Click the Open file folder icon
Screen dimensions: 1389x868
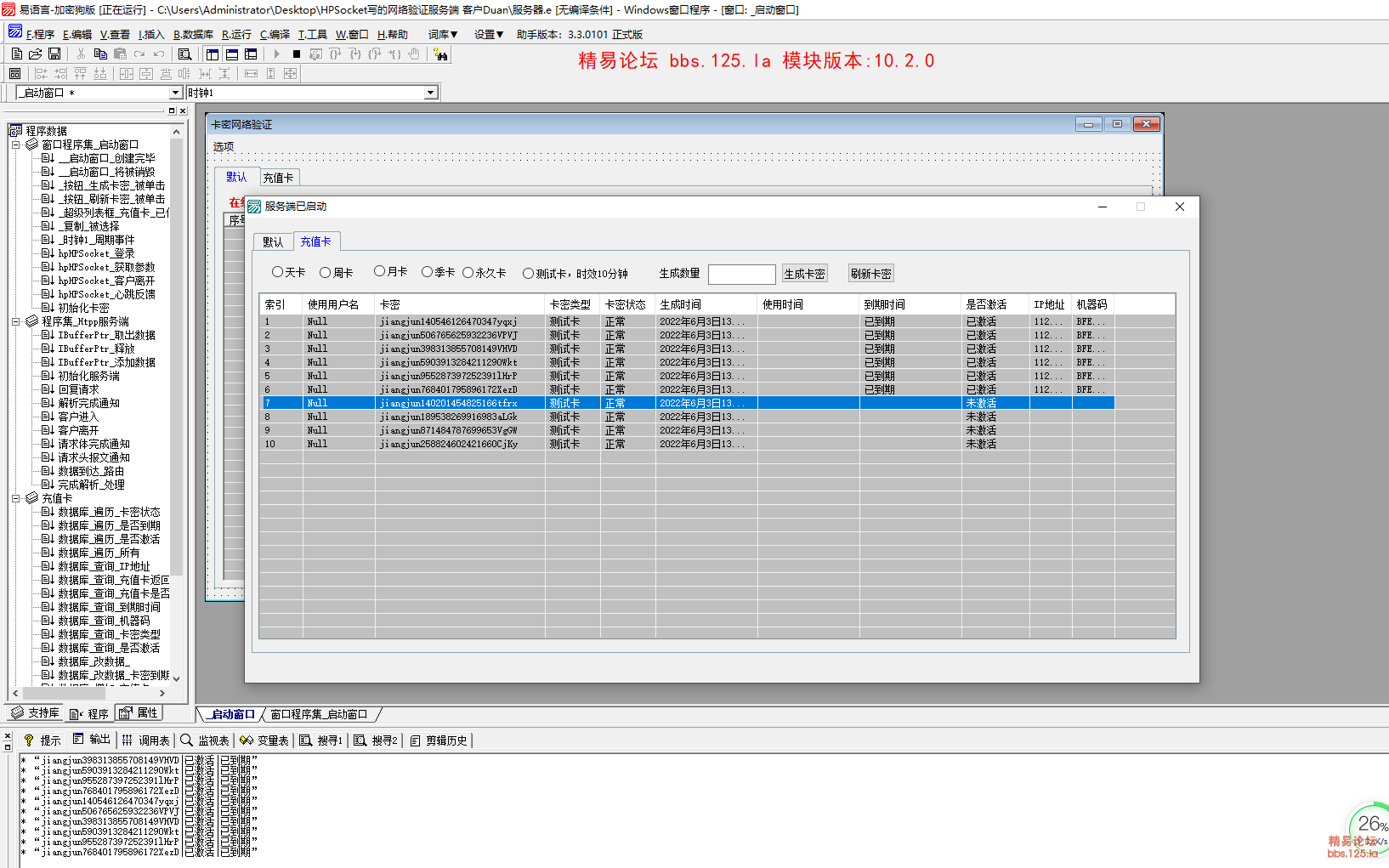36,54
